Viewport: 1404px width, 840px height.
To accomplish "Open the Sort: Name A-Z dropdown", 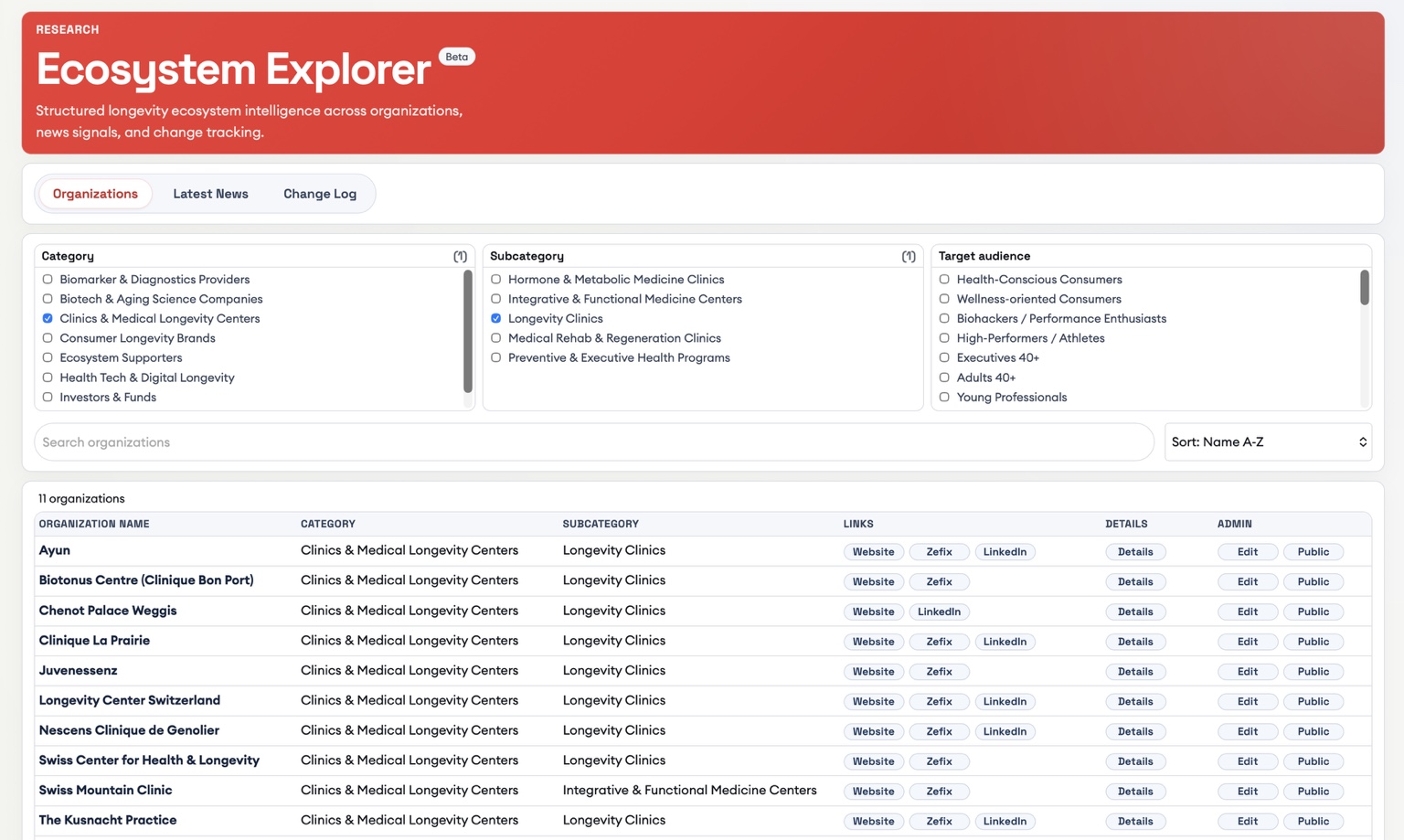I will (1268, 441).
